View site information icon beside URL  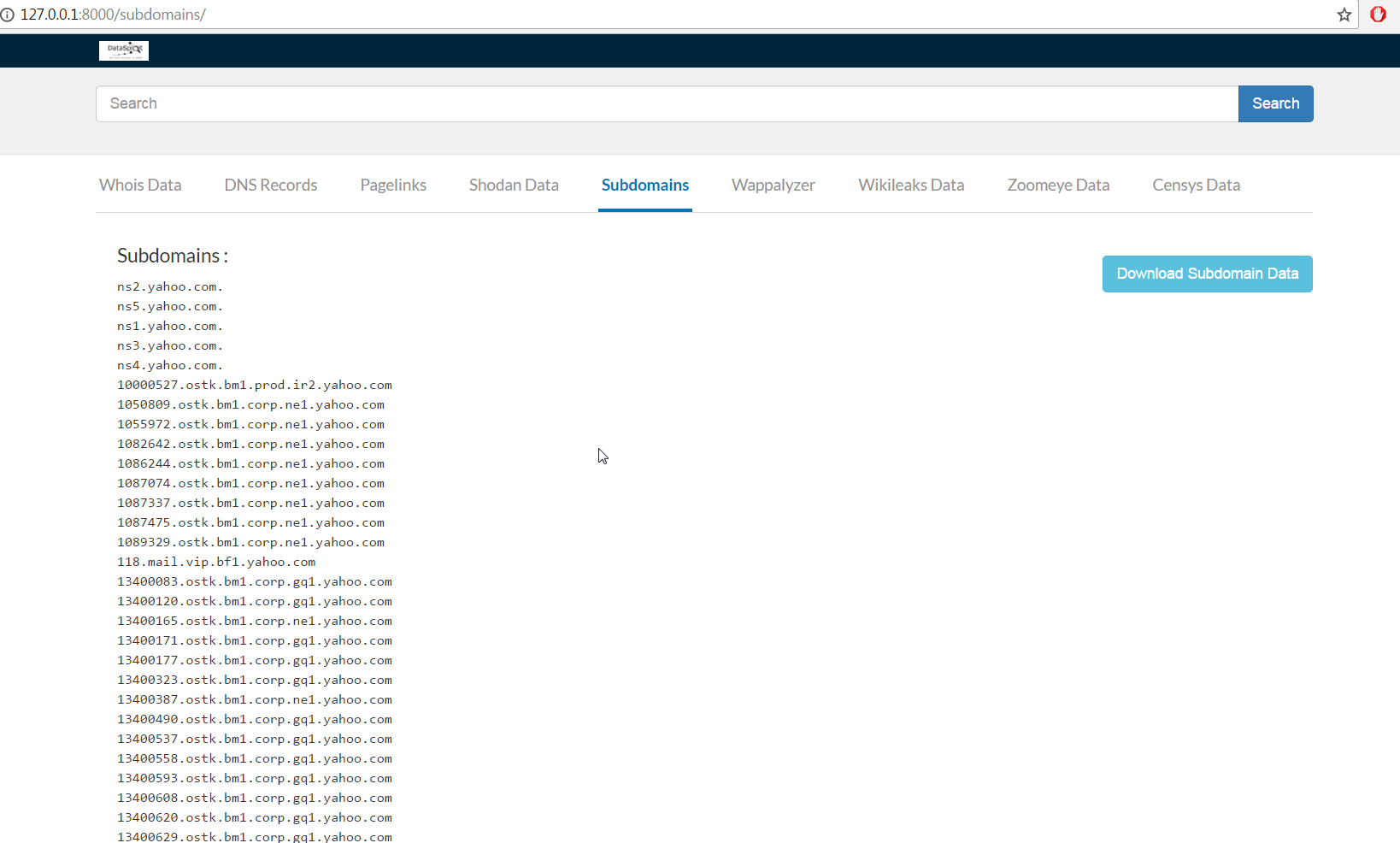(8, 15)
